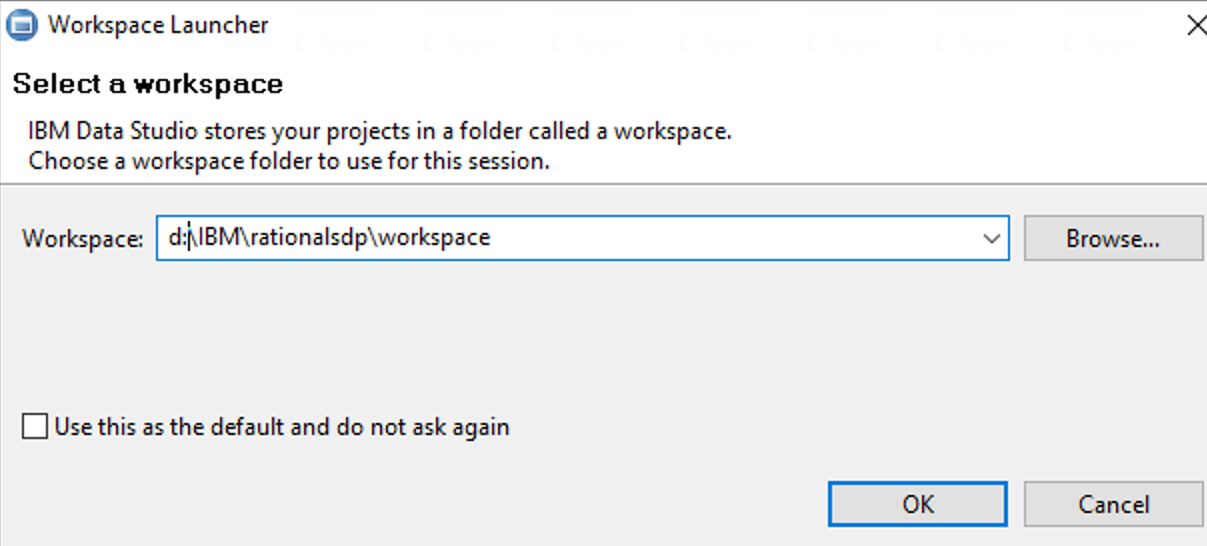
Task: Click the 'Select a workspace' heading
Action: (148, 84)
